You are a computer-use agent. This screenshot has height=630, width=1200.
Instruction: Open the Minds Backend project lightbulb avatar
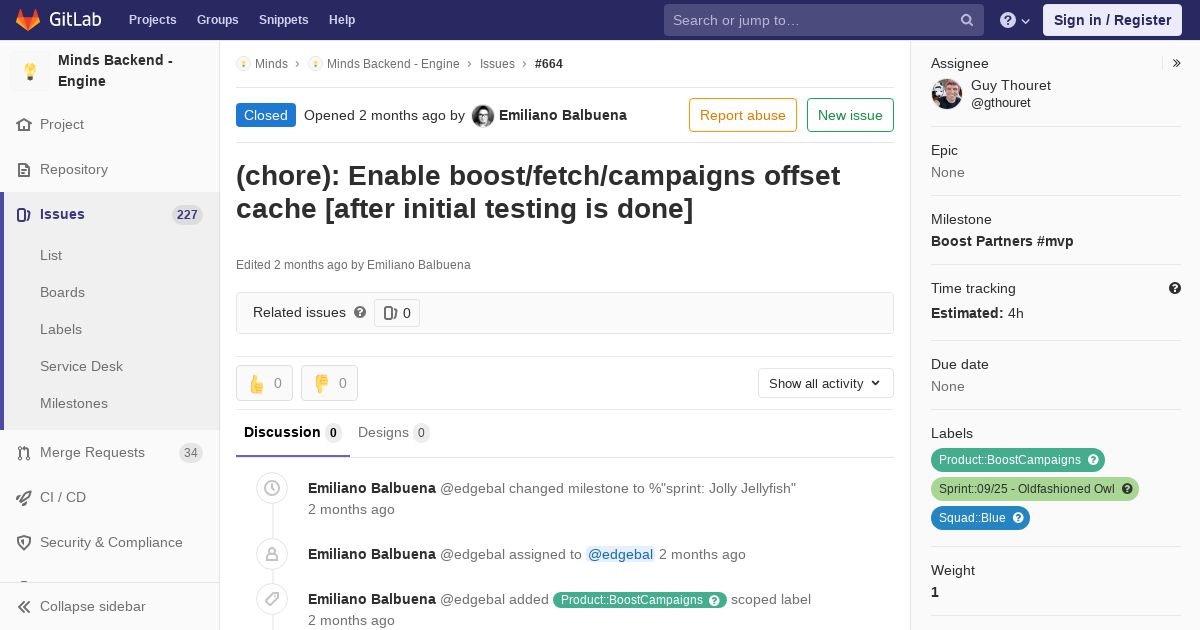(x=30, y=71)
